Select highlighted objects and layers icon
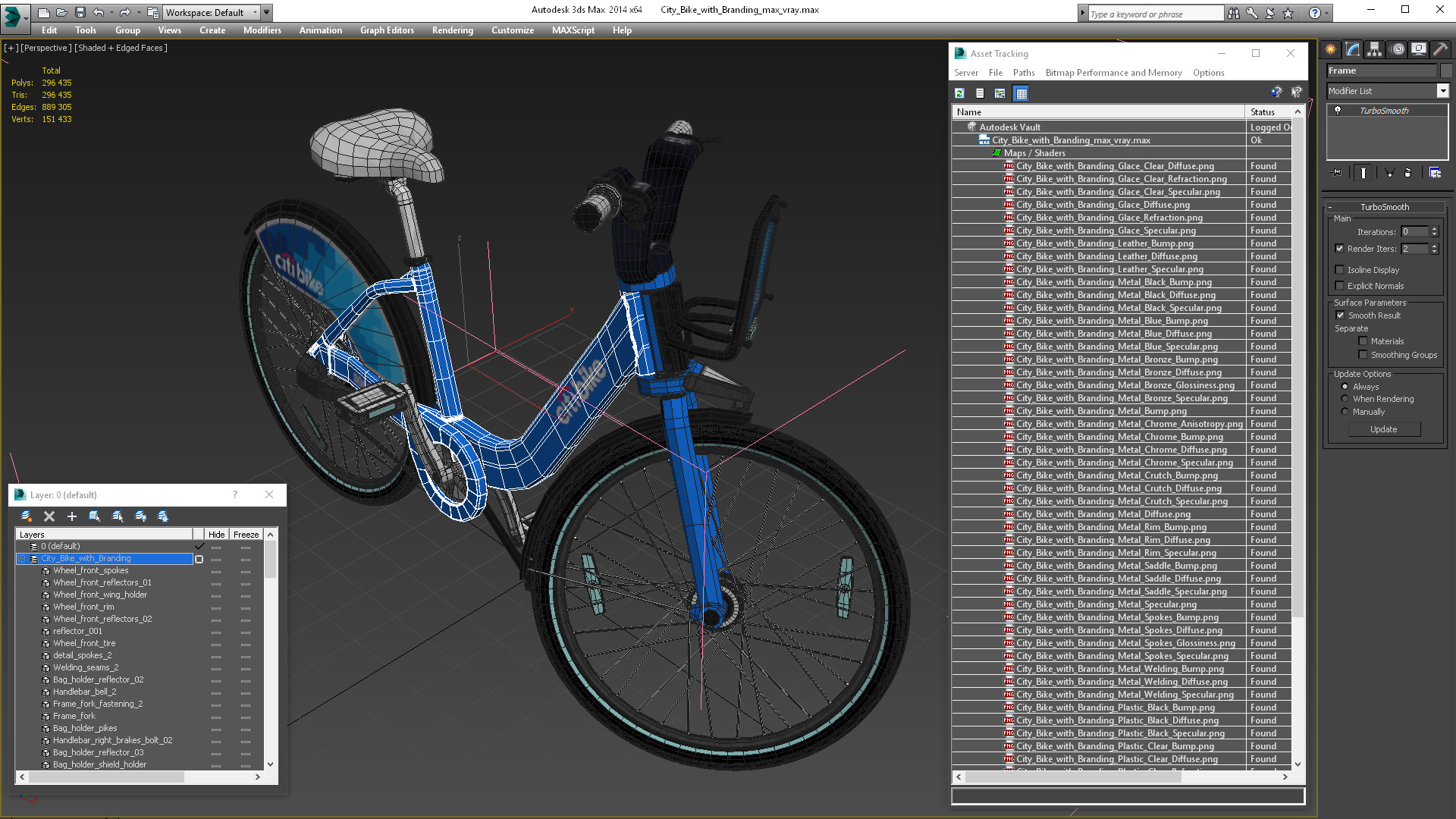Screen dimensions: 1456x819 coord(95,516)
